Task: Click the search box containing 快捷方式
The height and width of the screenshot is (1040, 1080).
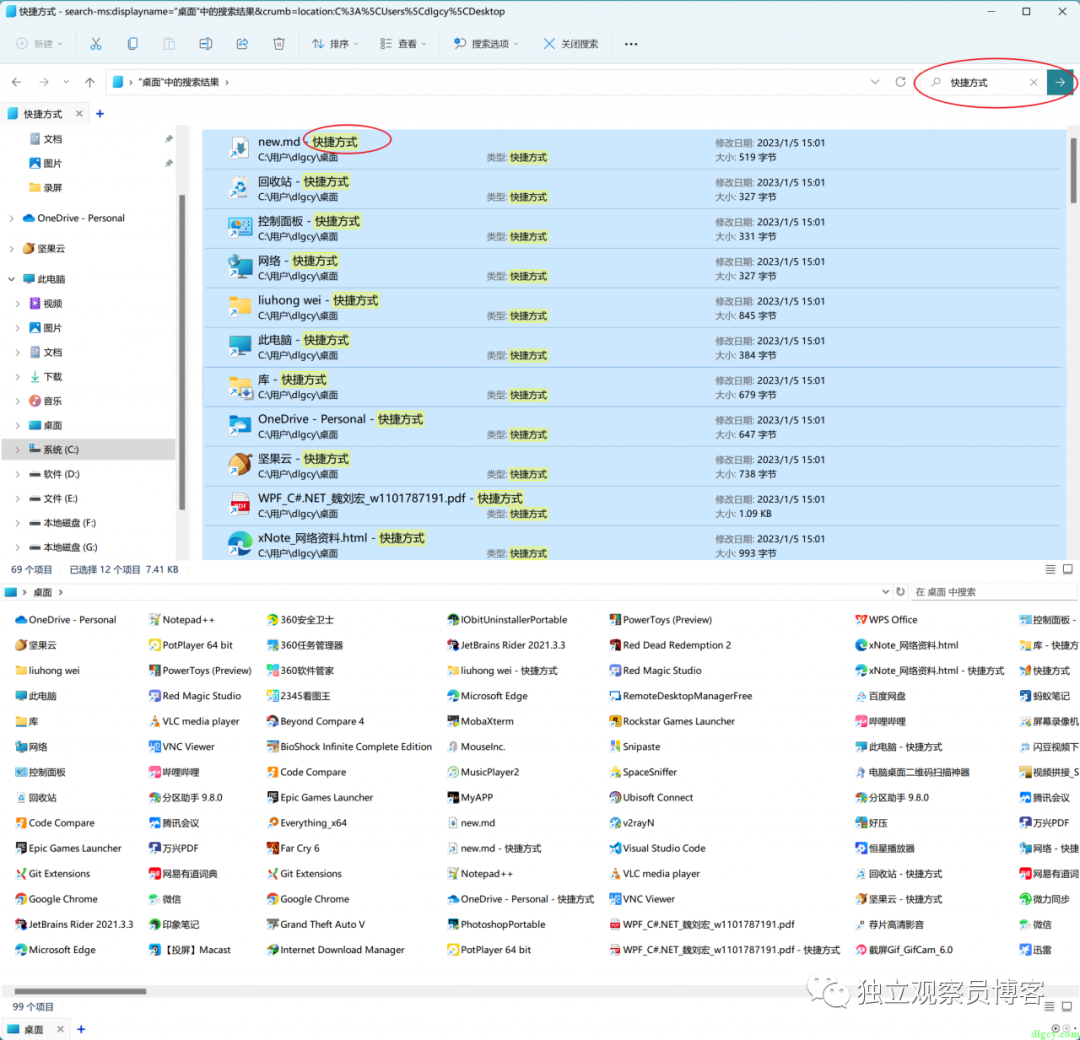Action: tap(982, 82)
